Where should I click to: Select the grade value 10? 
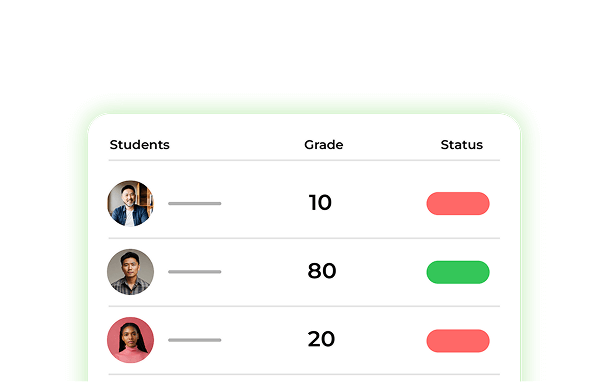point(320,203)
